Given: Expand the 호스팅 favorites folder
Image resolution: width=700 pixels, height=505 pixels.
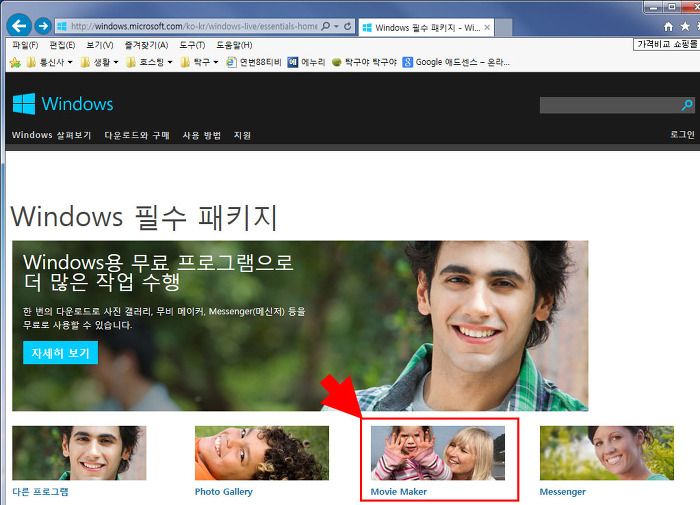Looking at the screenshot, I should click(x=149, y=62).
